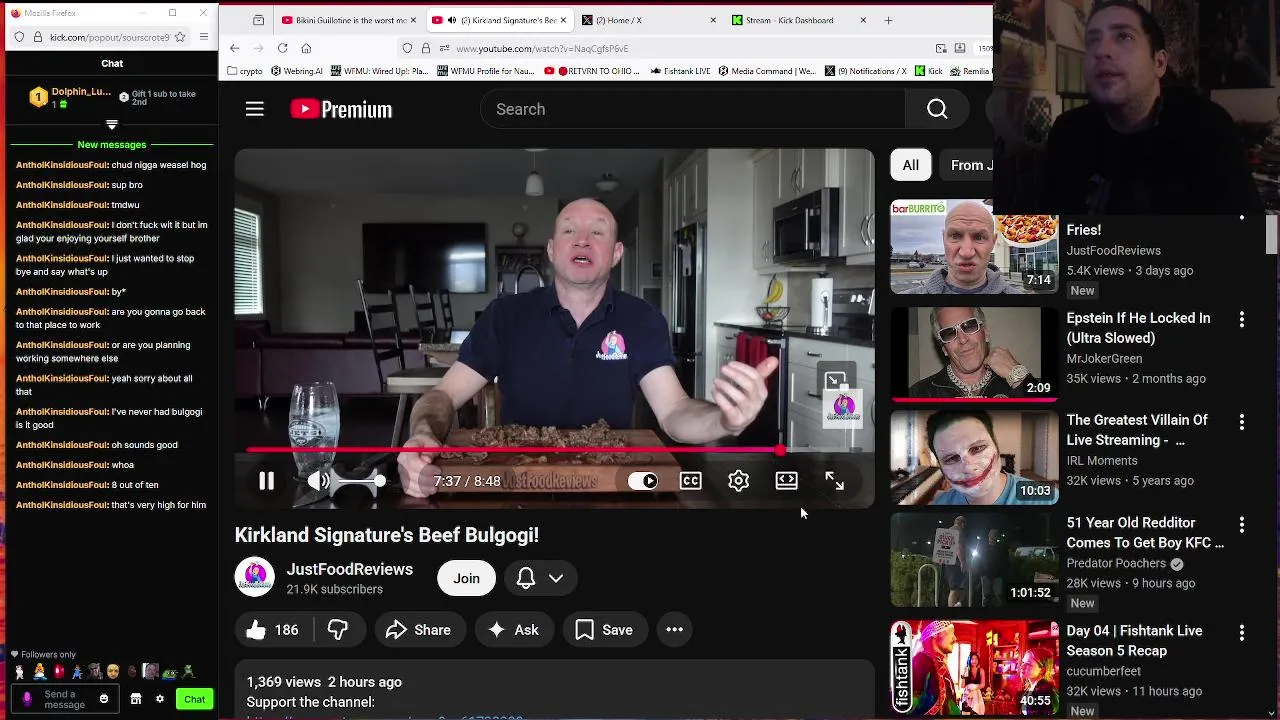This screenshot has height=720, width=1280.
Task: Pause the YouTube video
Action: point(266,481)
